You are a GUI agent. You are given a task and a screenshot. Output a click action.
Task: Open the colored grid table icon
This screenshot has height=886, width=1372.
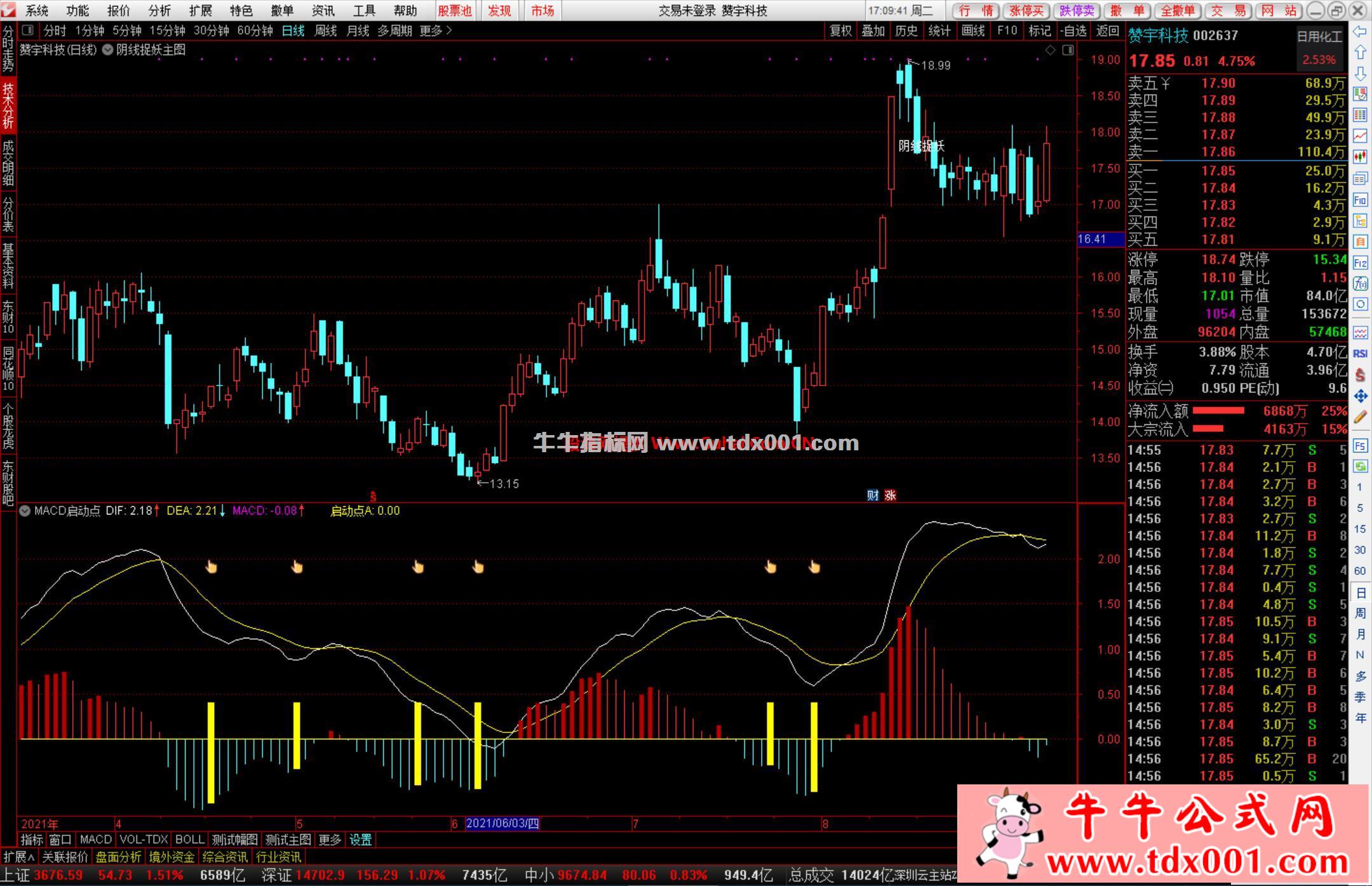click(1360, 115)
